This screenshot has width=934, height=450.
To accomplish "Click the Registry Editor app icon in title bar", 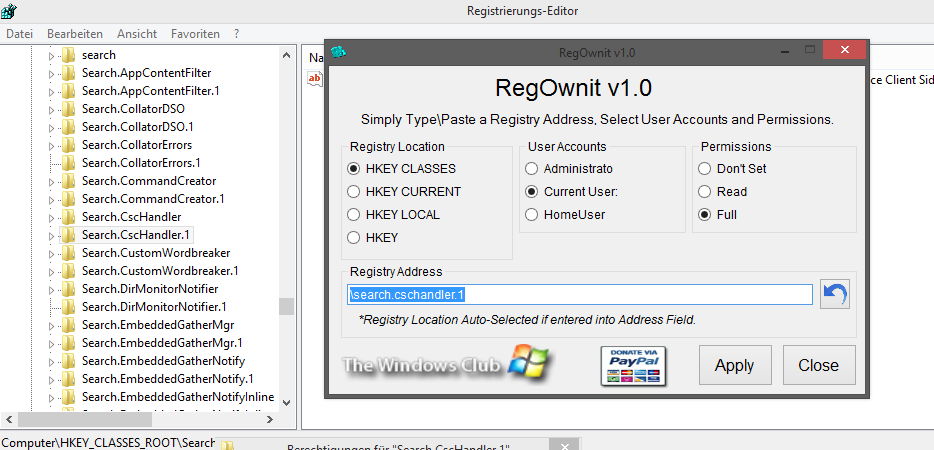I will pyautogui.click(x=8, y=11).
